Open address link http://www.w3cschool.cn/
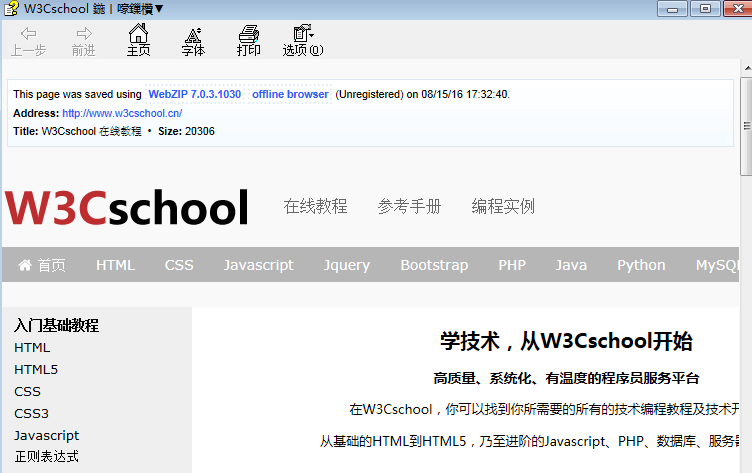The height and width of the screenshot is (473, 752). point(122,113)
